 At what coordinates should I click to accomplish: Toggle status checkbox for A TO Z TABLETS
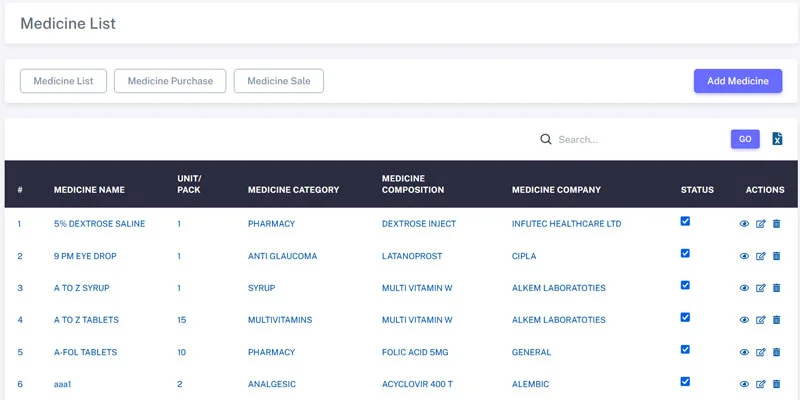pos(685,317)
